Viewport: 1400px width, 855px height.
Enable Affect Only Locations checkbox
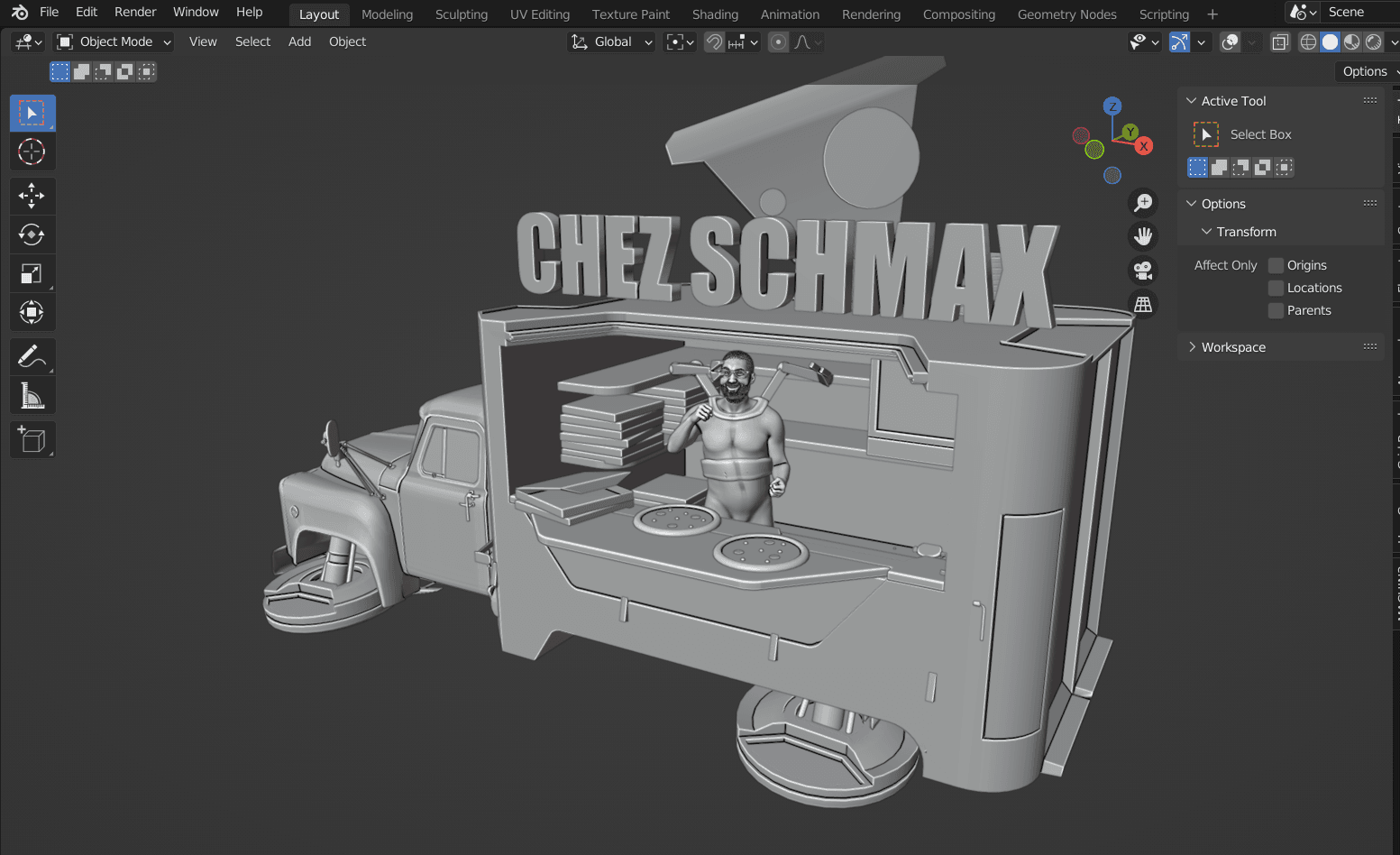pos(1276,288)
